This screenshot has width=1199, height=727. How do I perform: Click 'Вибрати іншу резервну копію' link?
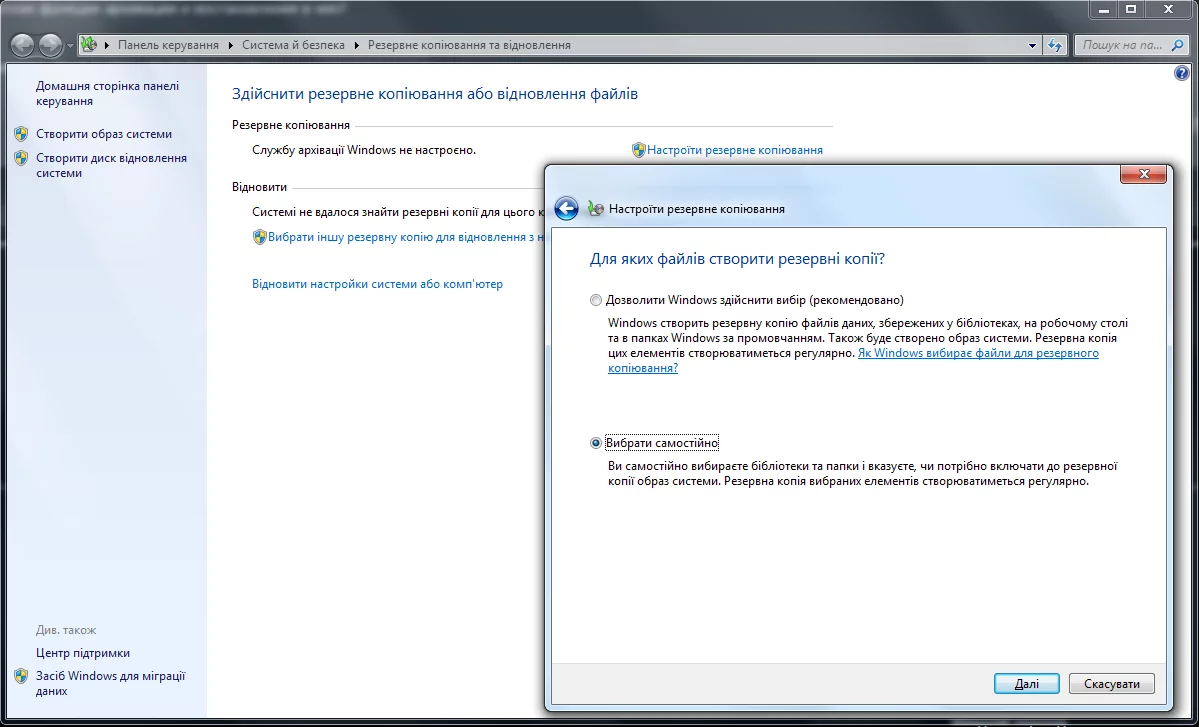[405, 237]
